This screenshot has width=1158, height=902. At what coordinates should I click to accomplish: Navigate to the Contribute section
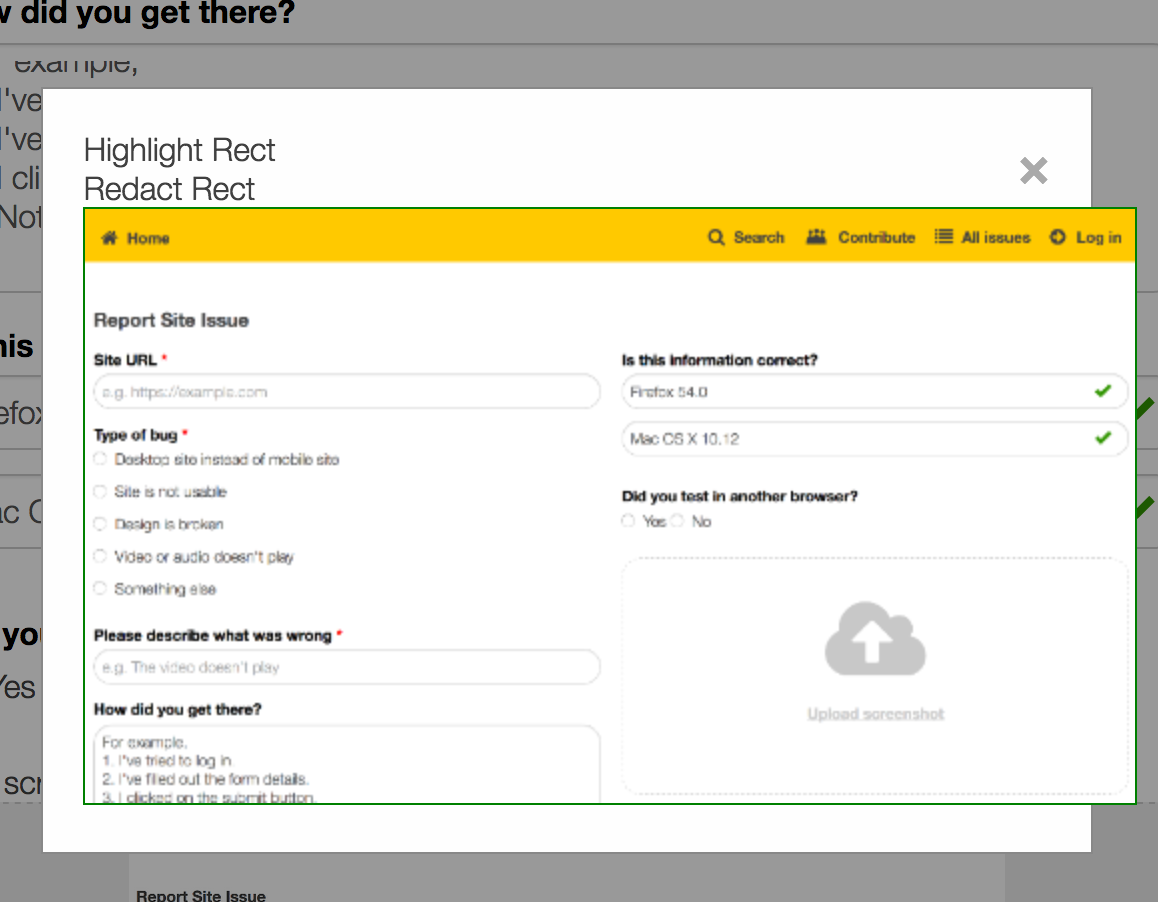point(876,237)
